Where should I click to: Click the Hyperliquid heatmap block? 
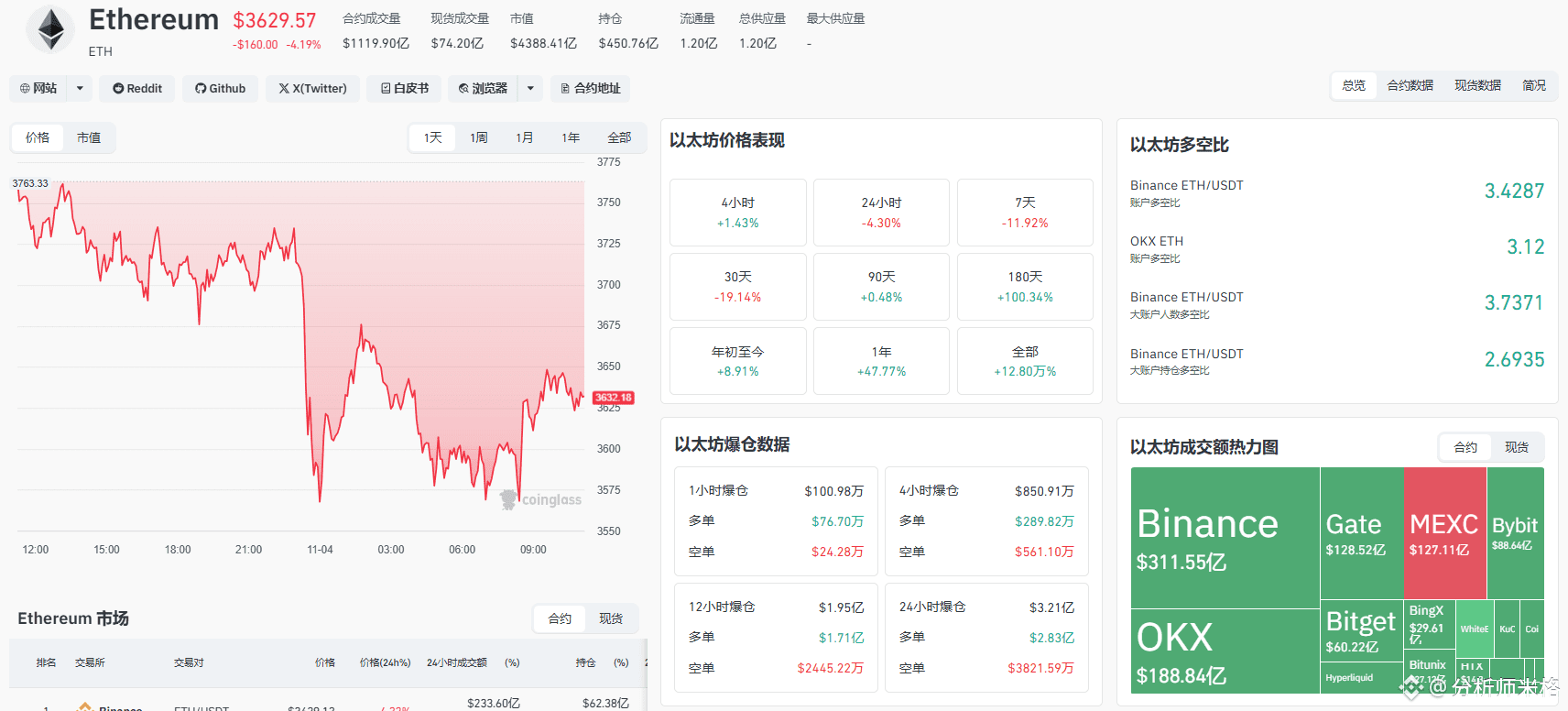(x=1361, y=677)
